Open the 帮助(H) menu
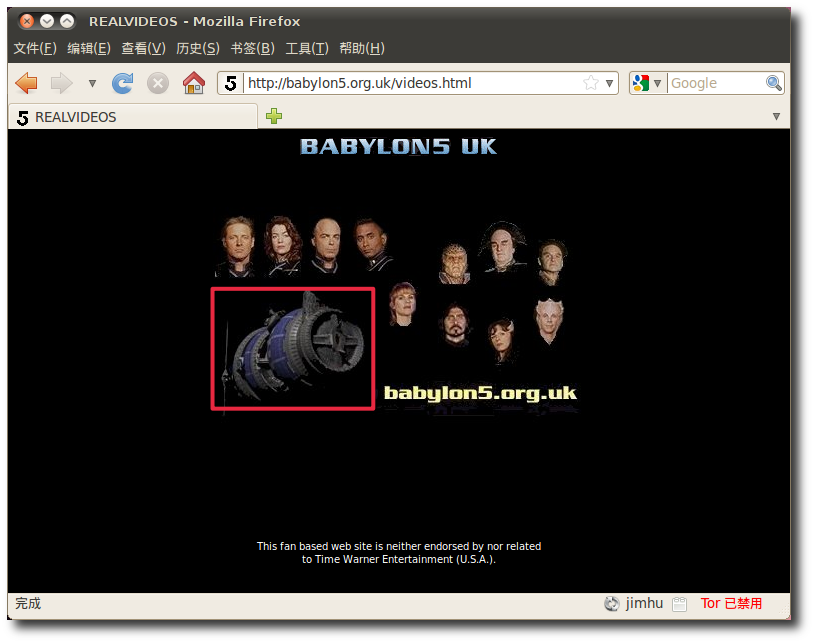814x643 pixels. coord(362,48)
